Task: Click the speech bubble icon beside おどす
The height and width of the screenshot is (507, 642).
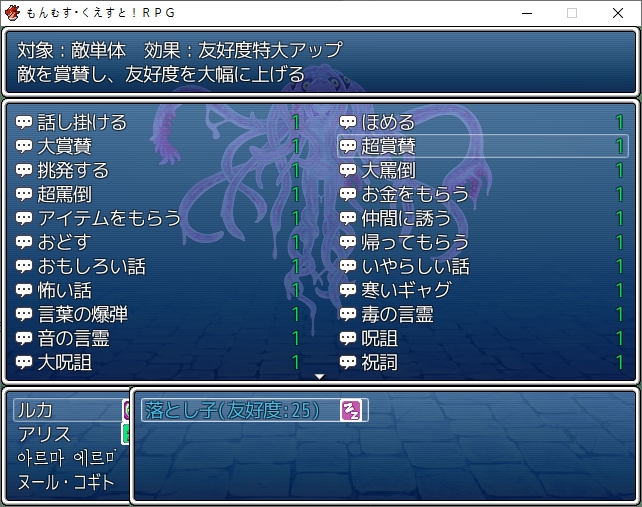Action: (x=24, y=242)
